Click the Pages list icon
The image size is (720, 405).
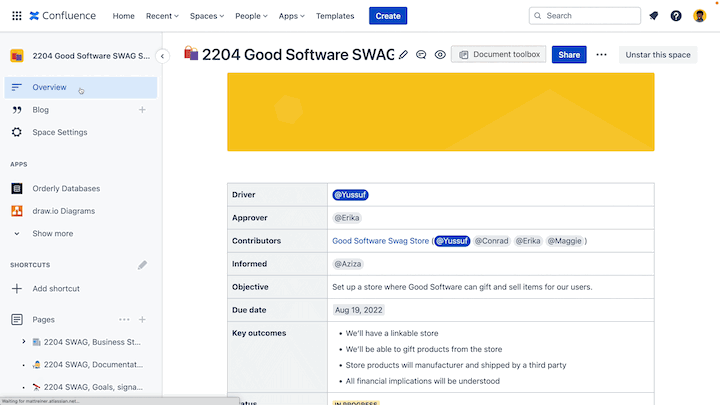[17, 320]
